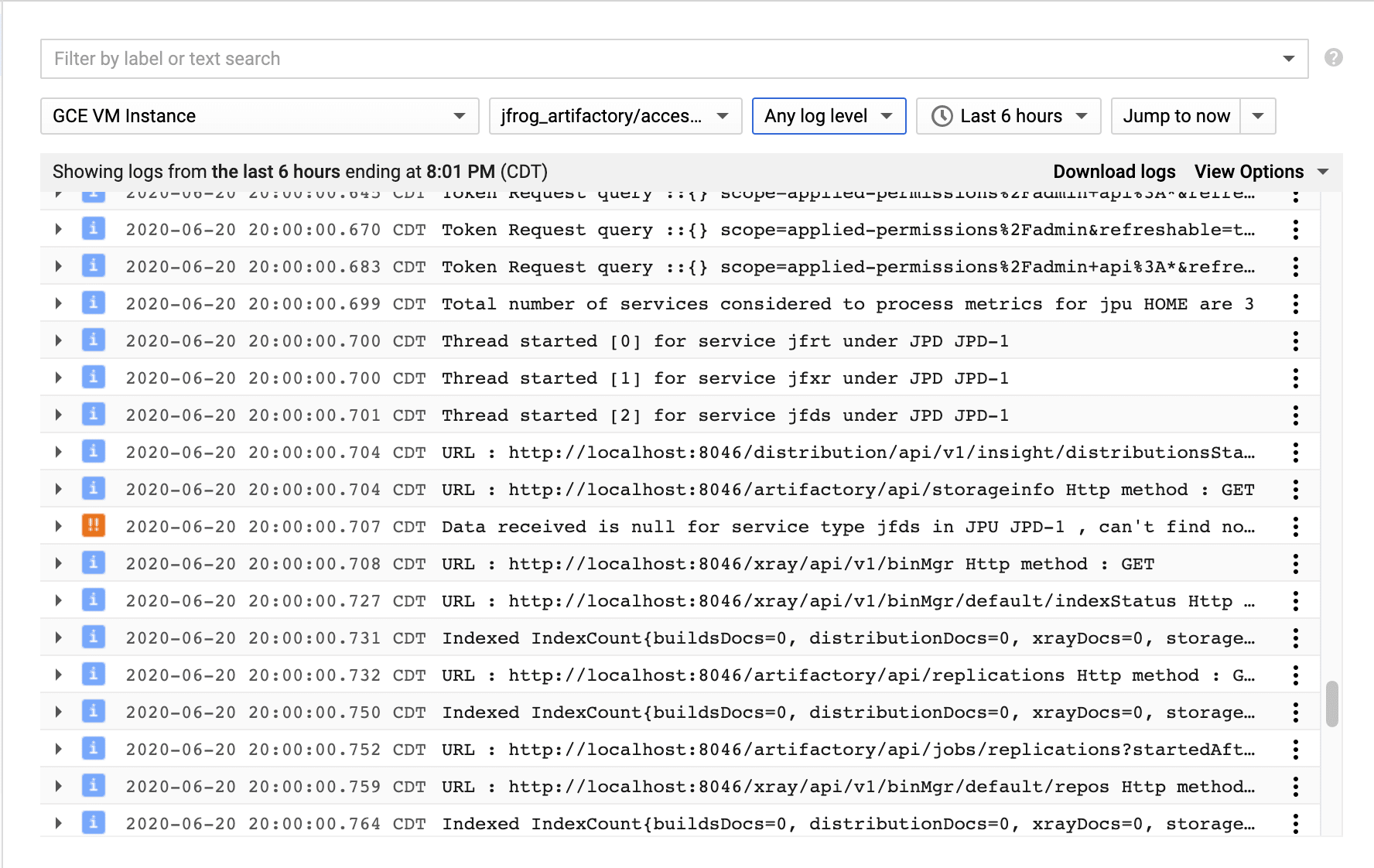This screenshot has width=1374, height=868.
Task: Open kebab menu for storageinfo URL row
Action: click(x=1295, y=490)
